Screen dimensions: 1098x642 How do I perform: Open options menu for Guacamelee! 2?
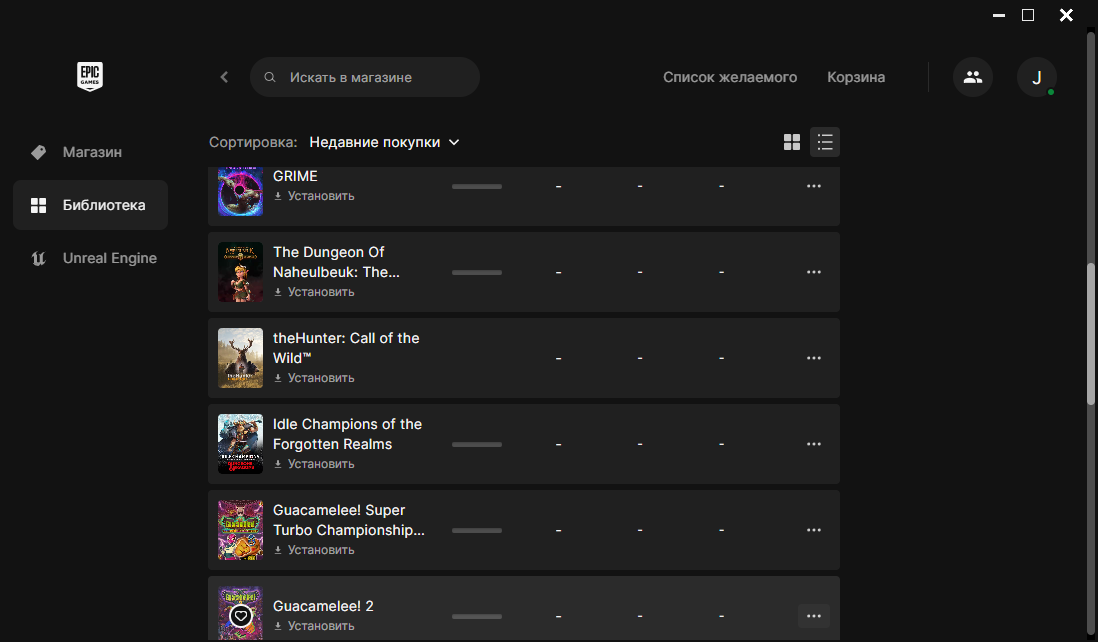tap(814, 616)
